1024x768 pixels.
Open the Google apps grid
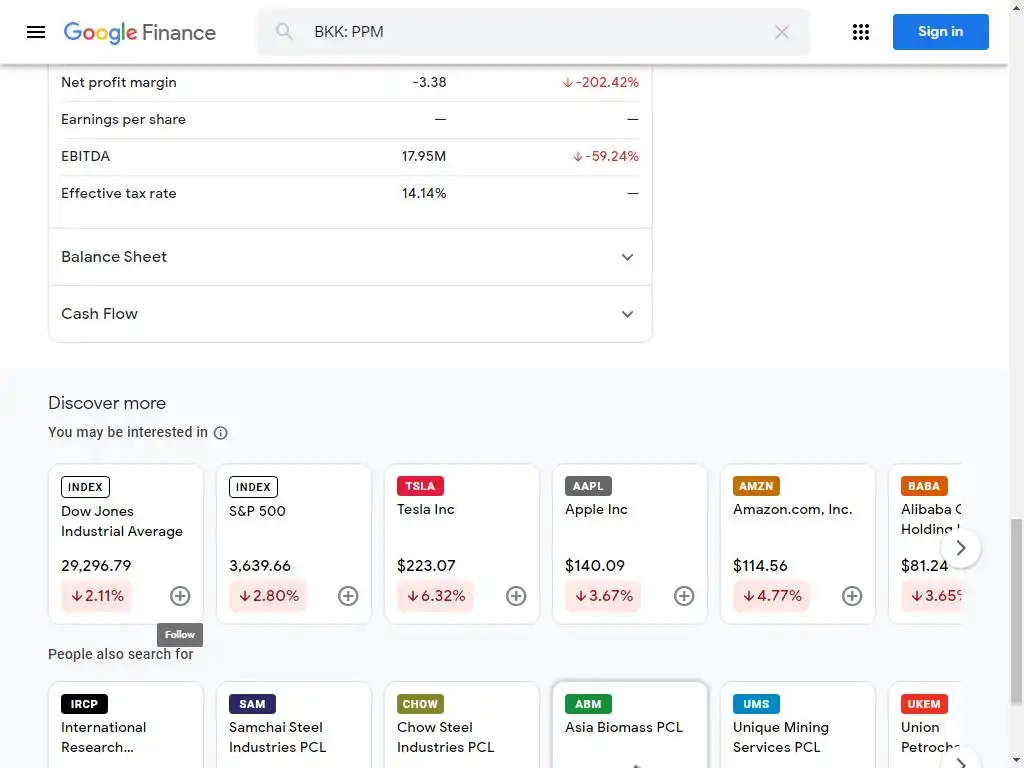pyautogui.click(x=861, y=32)
